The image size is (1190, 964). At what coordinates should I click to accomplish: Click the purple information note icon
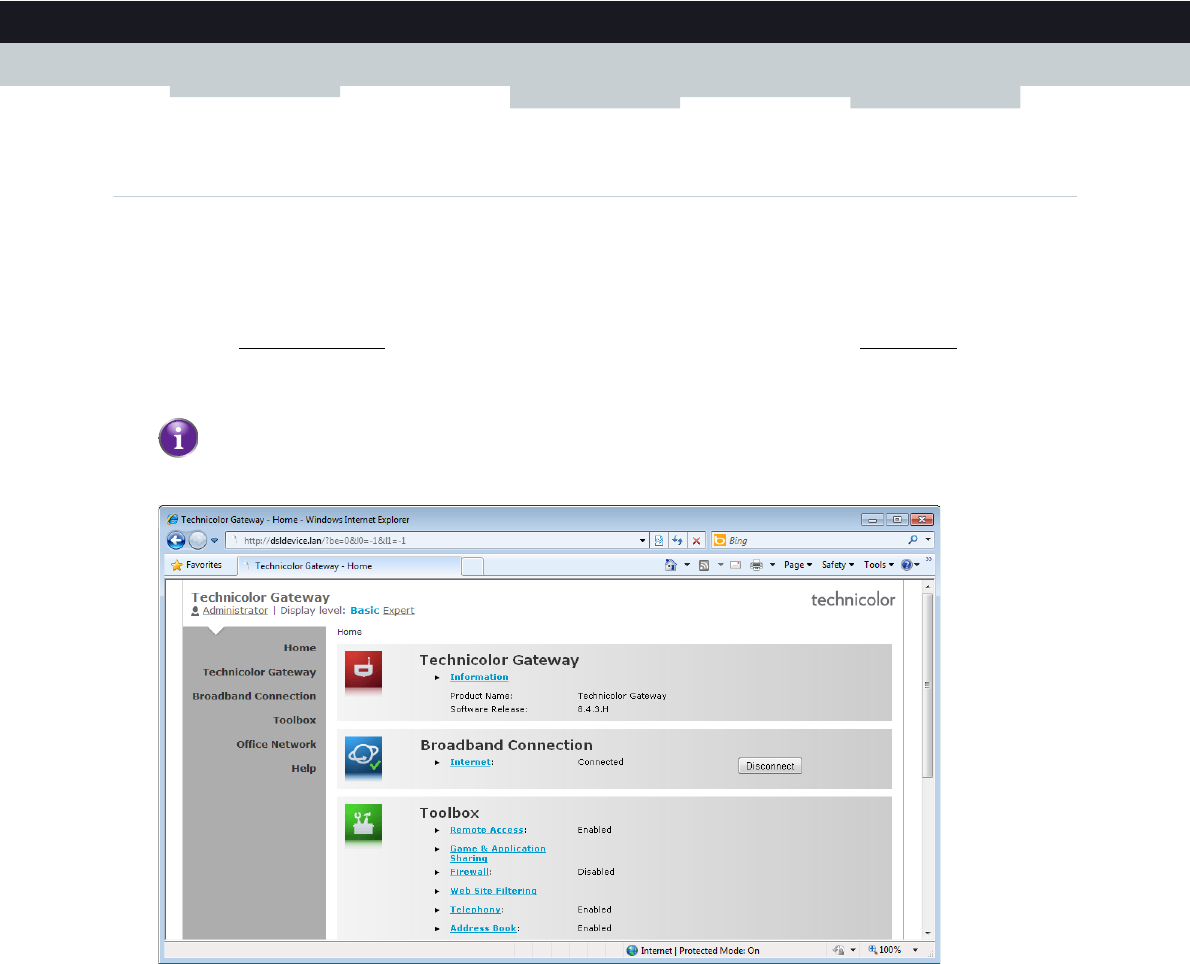click(178, 438)
